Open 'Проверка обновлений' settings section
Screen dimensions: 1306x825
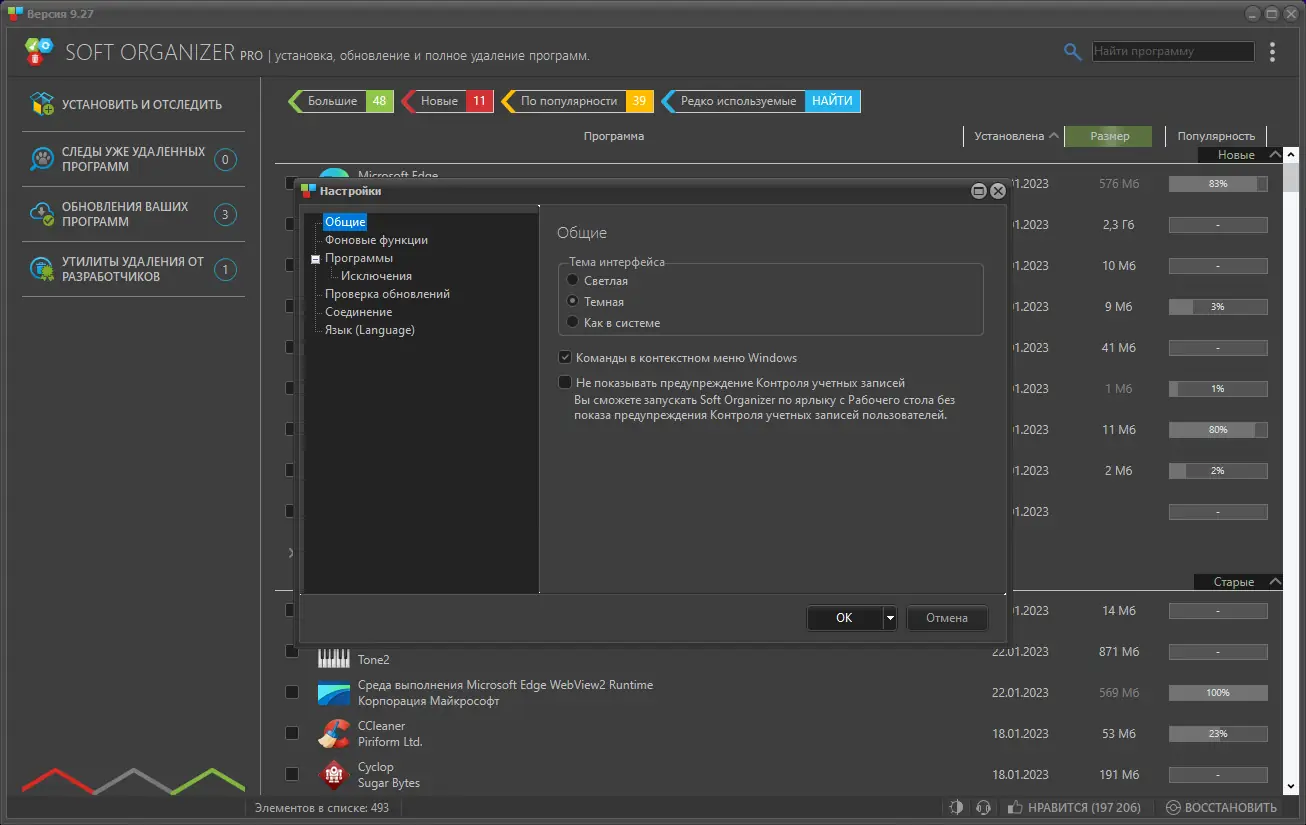(x=387, y=294)
